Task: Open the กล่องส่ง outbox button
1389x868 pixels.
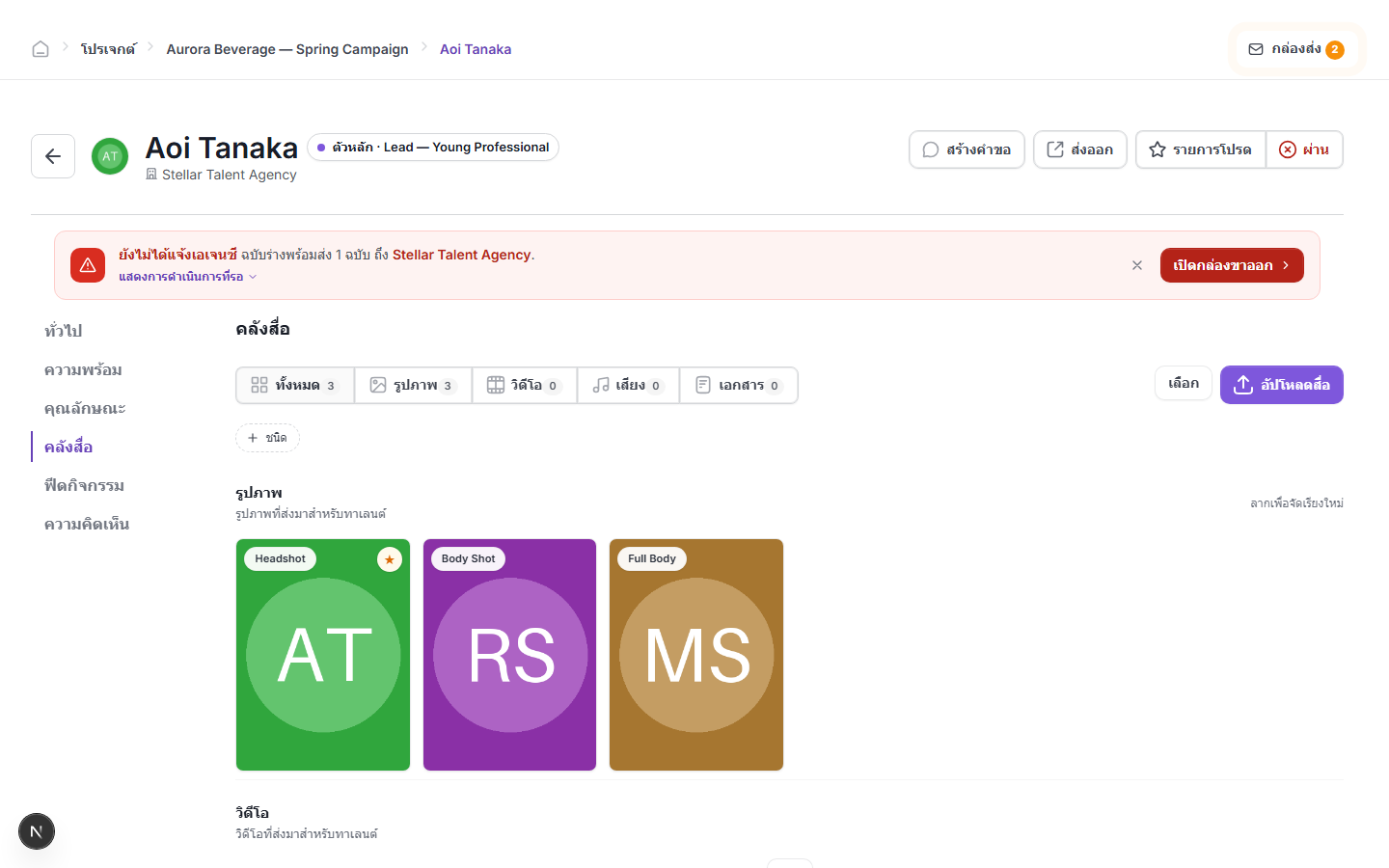Action: coord(1296,49)
